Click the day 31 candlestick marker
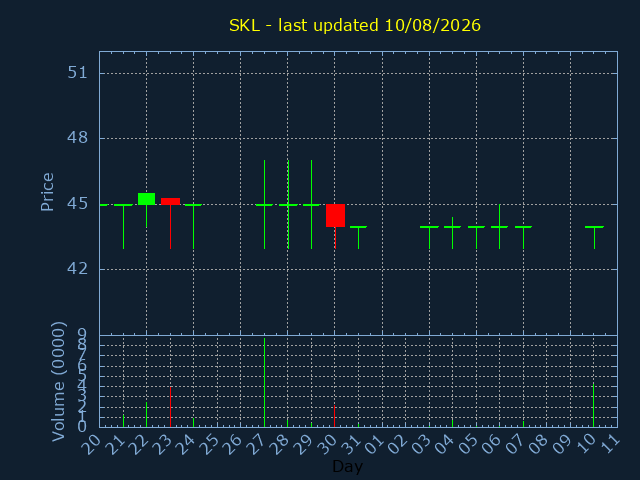Screen dimensions: 640x480 [358, 237]
